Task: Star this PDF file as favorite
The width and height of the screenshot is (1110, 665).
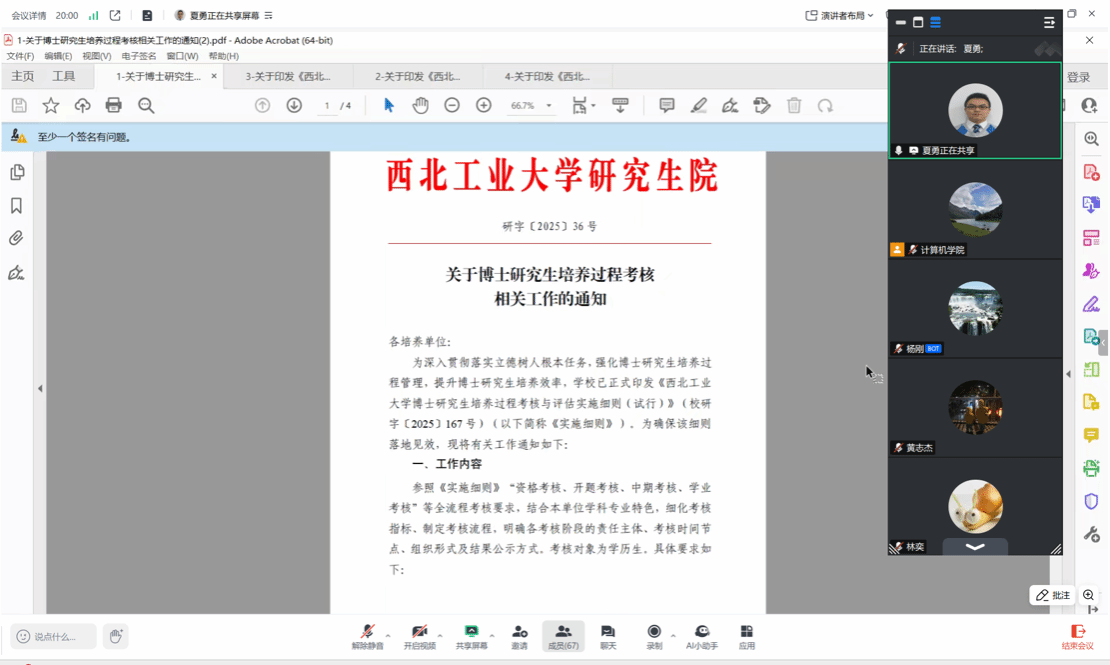Action: [x=51, y=106]
